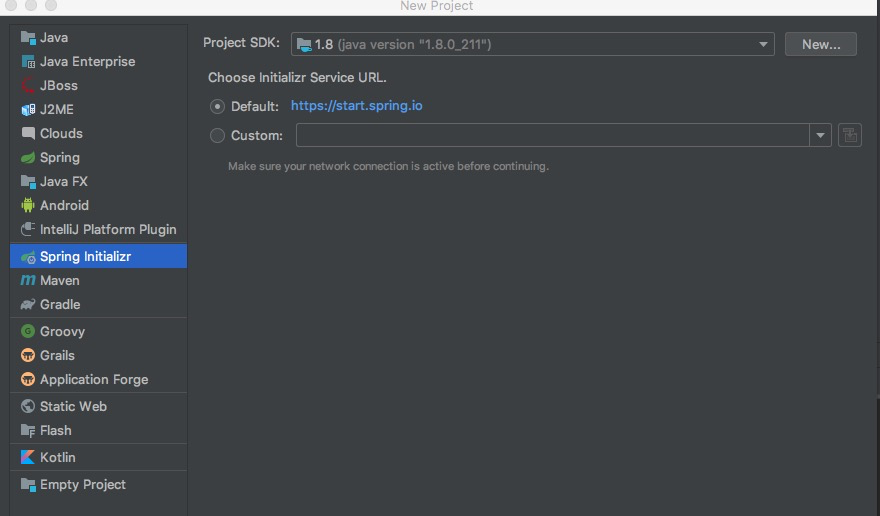880x516 pixels.
Task: Click the red JBoss icon
Action: coord(28,85)
